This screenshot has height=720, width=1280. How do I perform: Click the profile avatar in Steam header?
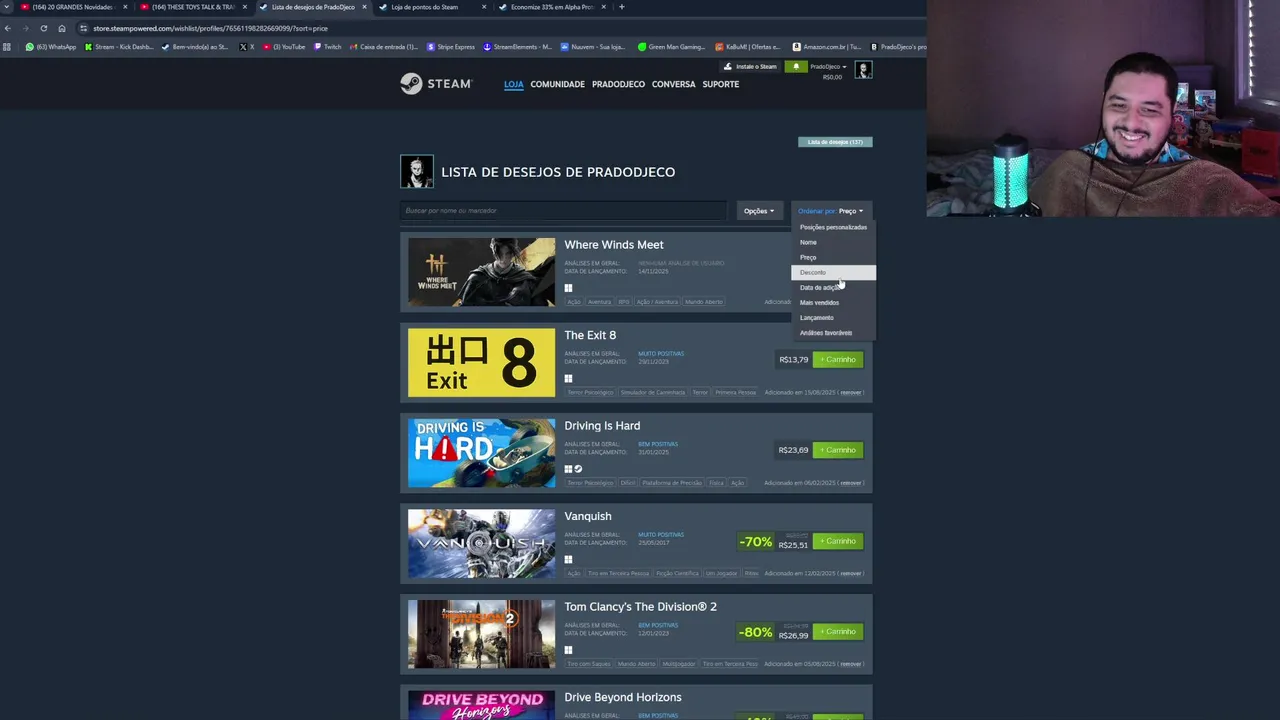[864, 70]
